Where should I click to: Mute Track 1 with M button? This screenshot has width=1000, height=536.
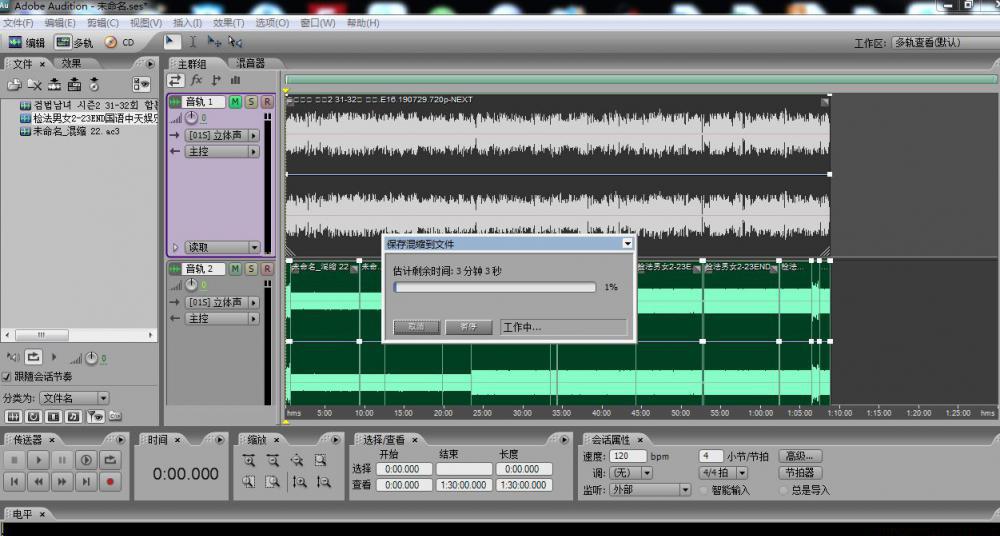pos(235,102)
